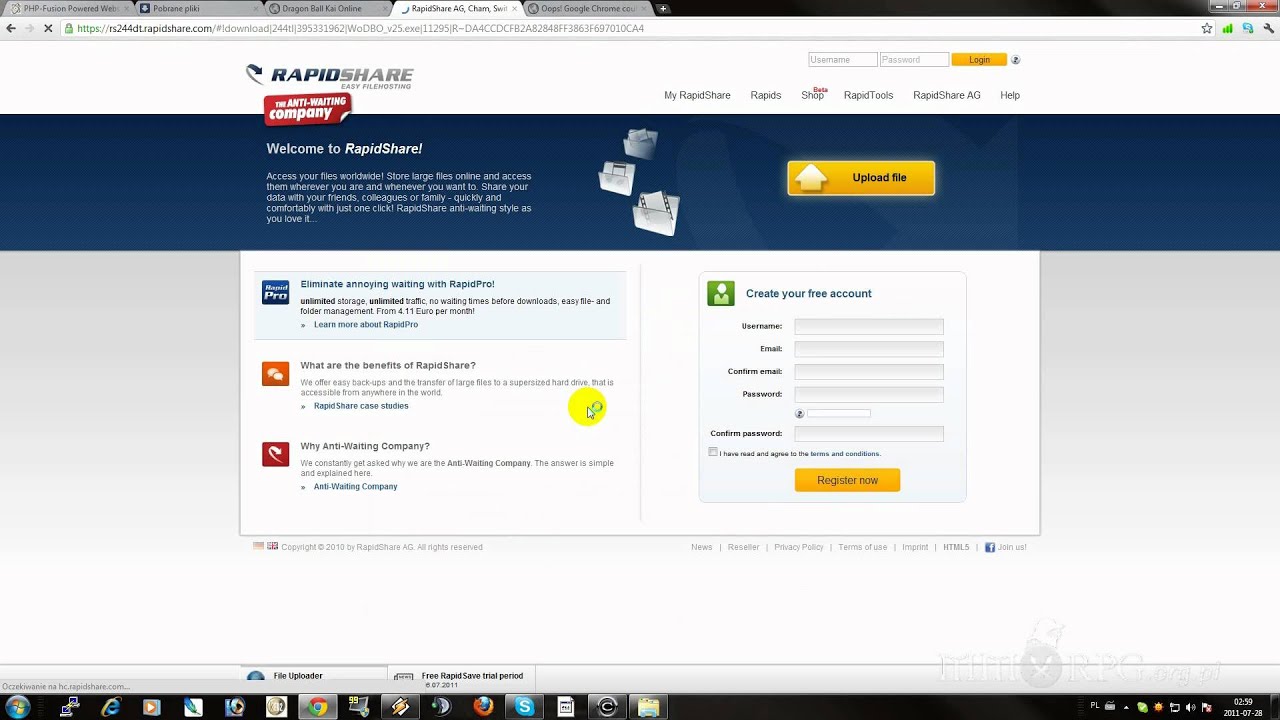Open RapidShare case studies link
The height and width of the screenshot is (720, 1280).
click(361, 406)
